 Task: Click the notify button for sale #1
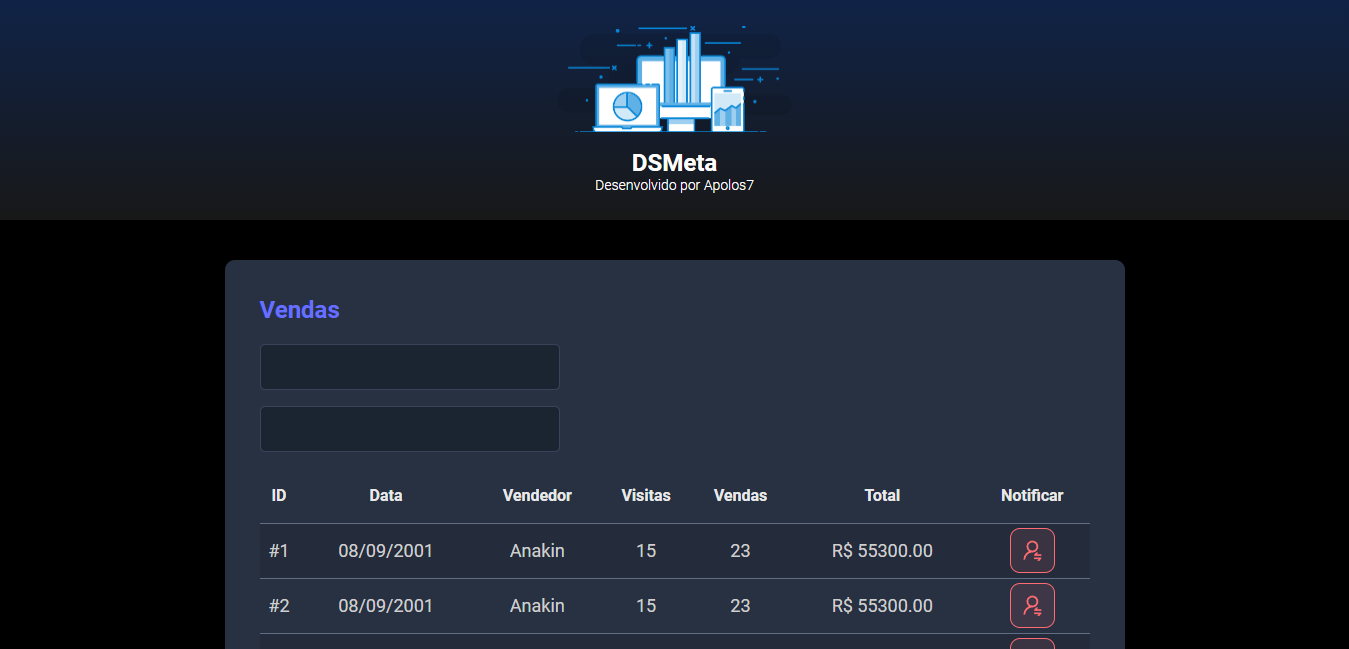point(1032,551)
